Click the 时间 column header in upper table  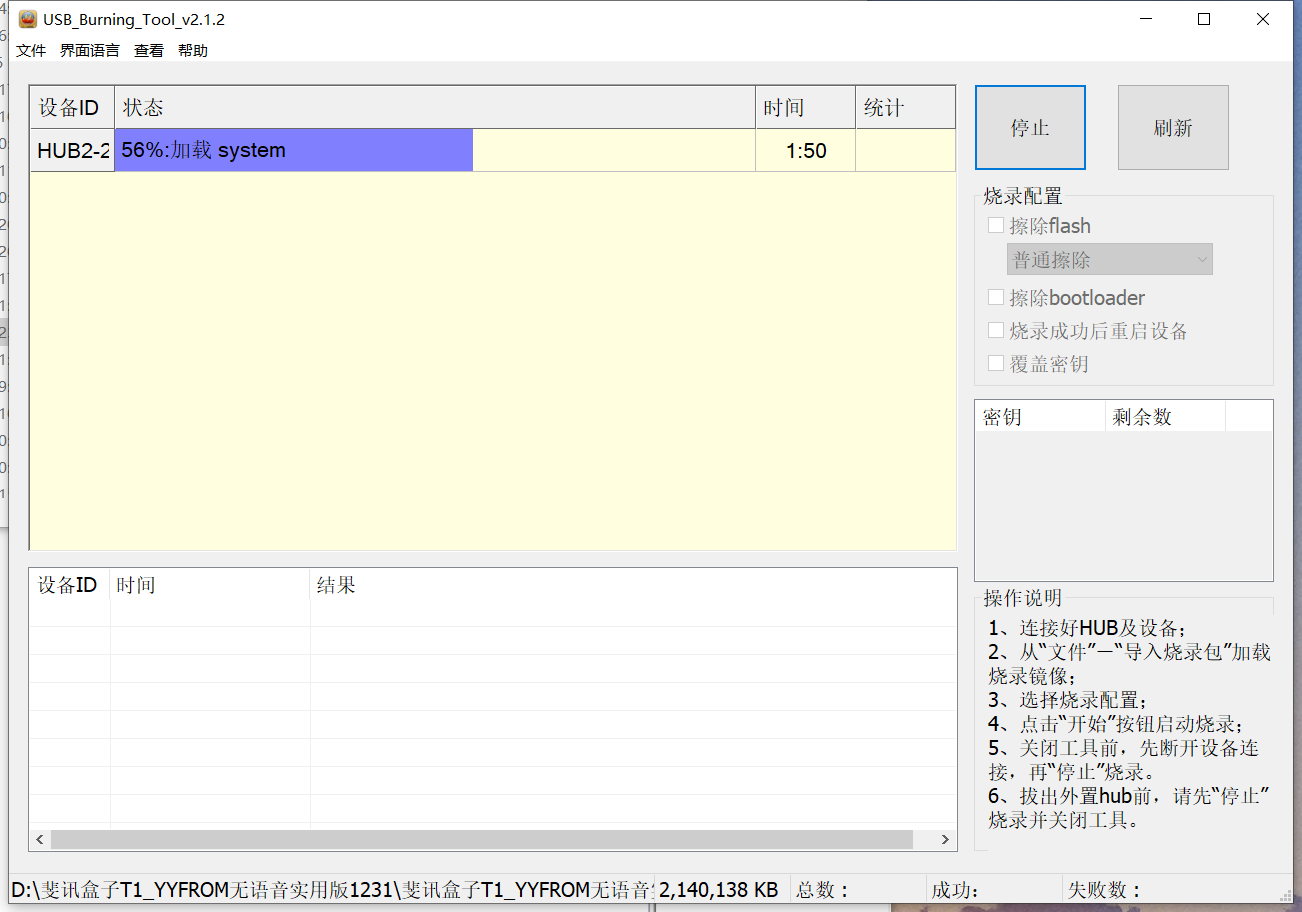[806, 107]
